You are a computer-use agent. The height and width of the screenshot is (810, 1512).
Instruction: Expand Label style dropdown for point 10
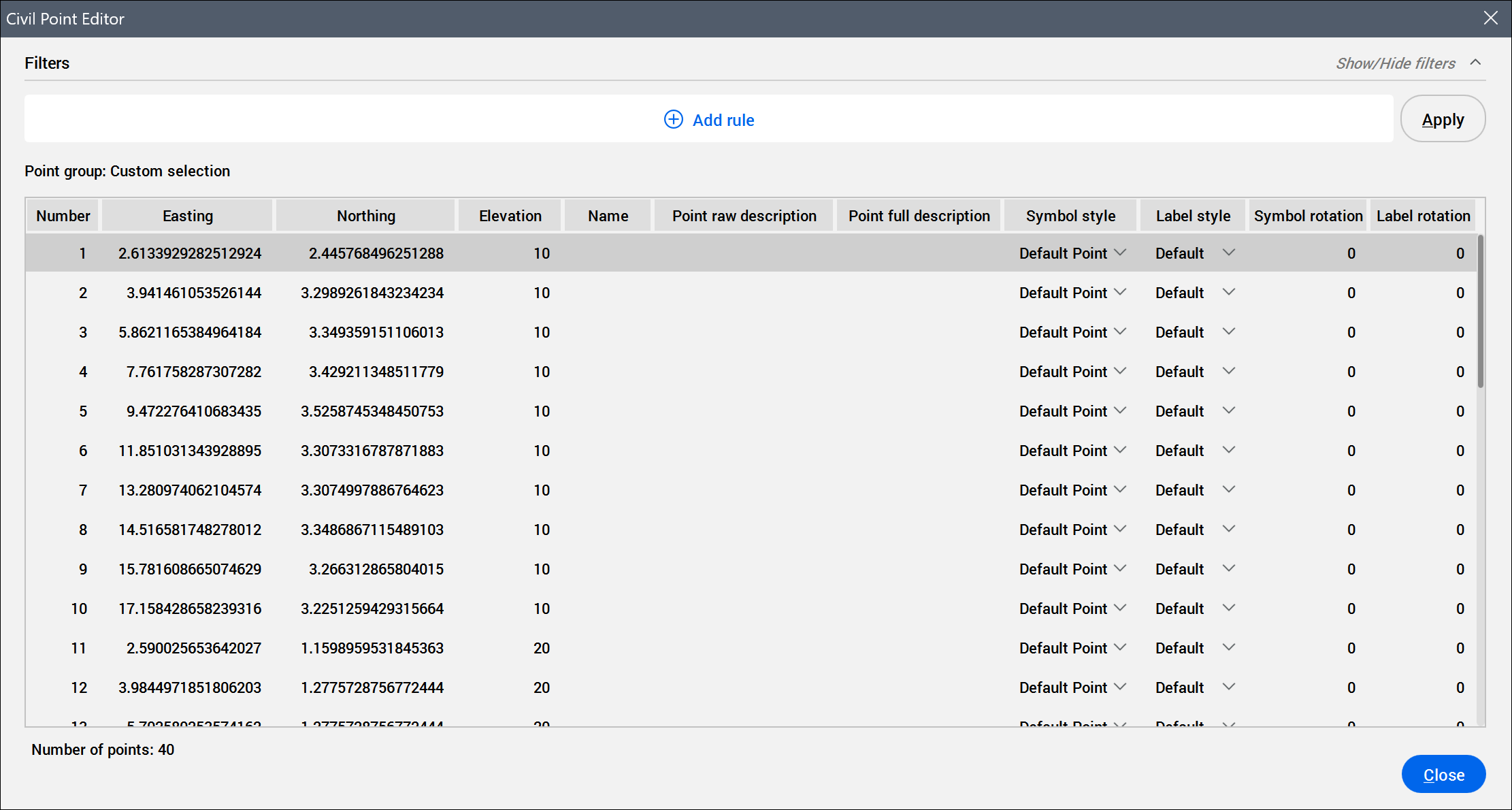pyautogui.click(x=1228, y=609)
